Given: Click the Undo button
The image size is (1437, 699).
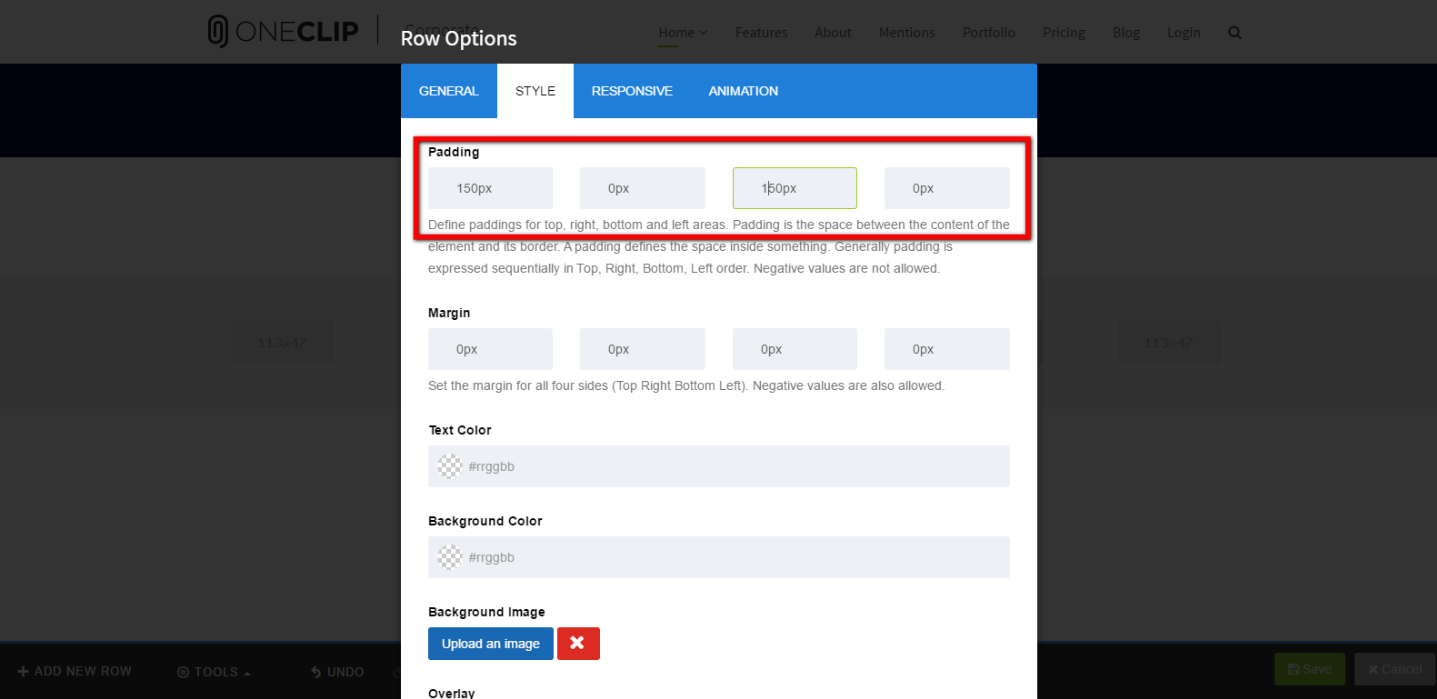Looking at the screenshot, I should tap(336, 671).
